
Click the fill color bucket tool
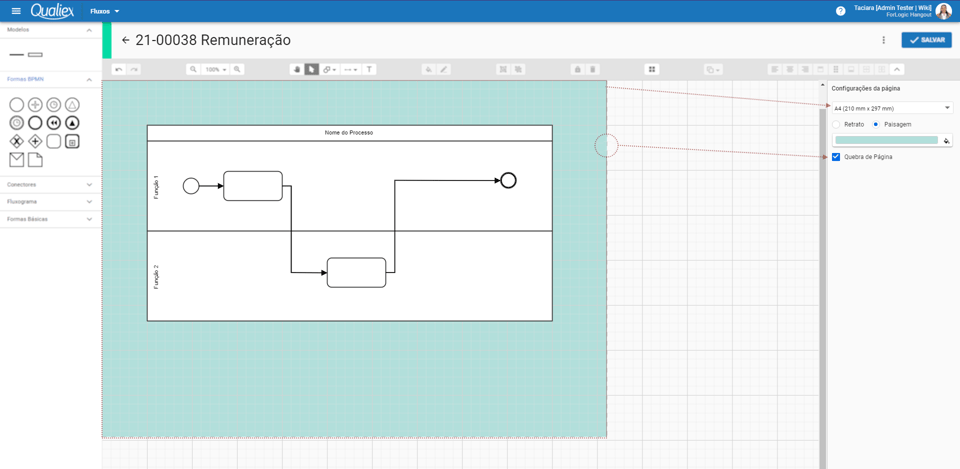point(429,70)
